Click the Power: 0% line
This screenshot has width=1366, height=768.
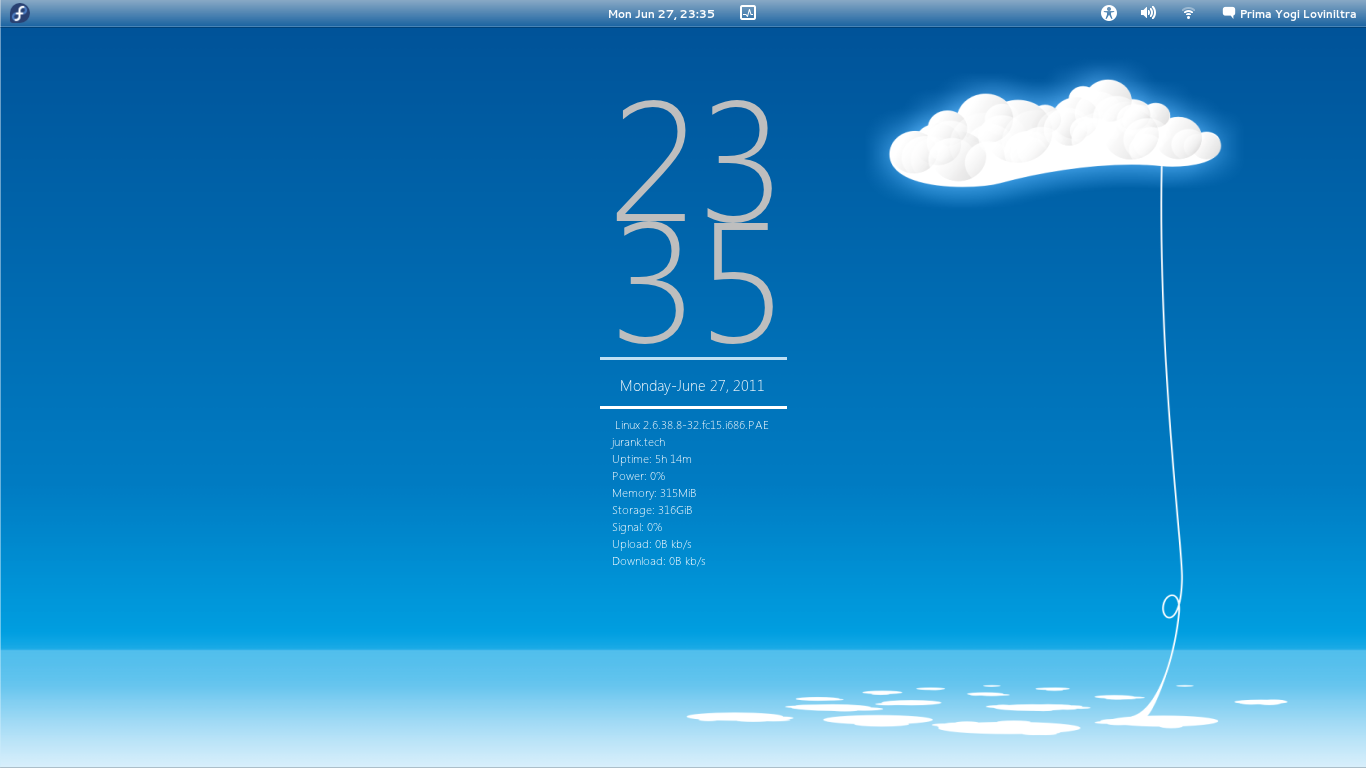tap(638, 476)
